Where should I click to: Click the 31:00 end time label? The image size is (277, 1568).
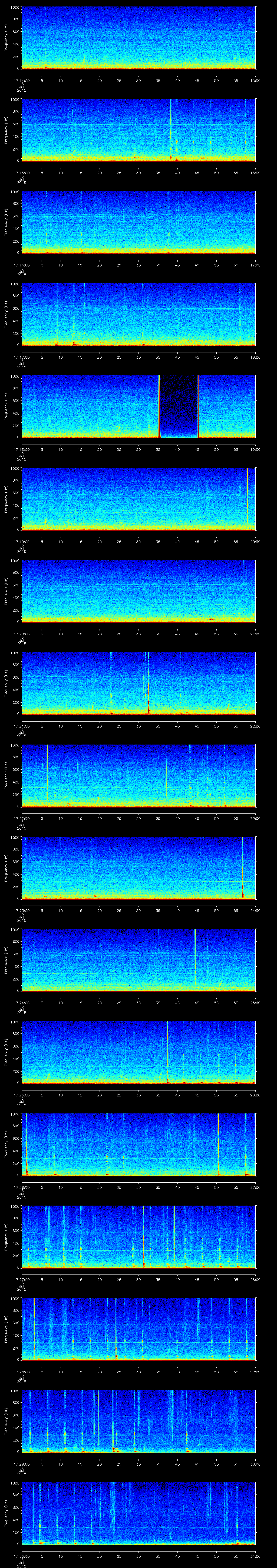pyautogui.click(x=255, y=1556)
